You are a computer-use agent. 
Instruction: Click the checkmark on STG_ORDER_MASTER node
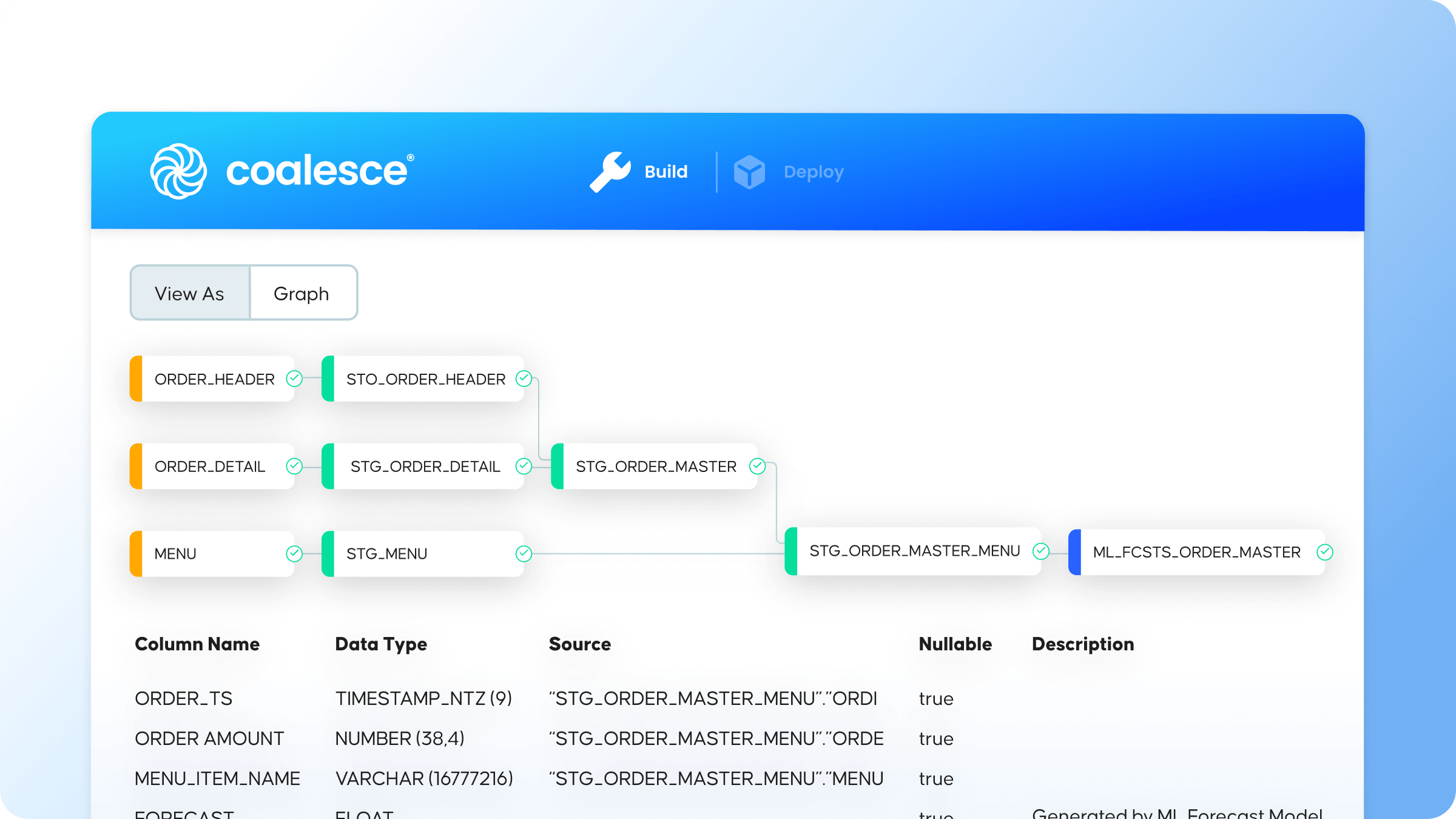click(756, 466)
